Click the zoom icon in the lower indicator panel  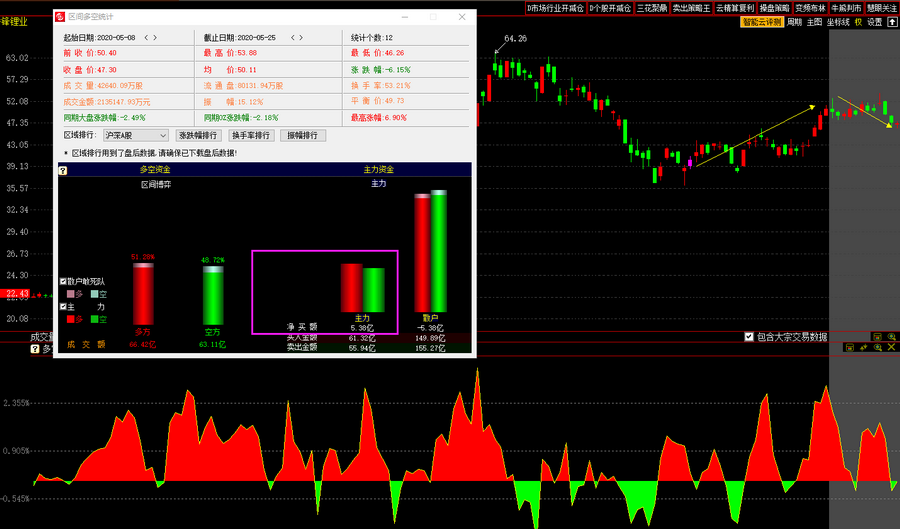coord(877,348)
